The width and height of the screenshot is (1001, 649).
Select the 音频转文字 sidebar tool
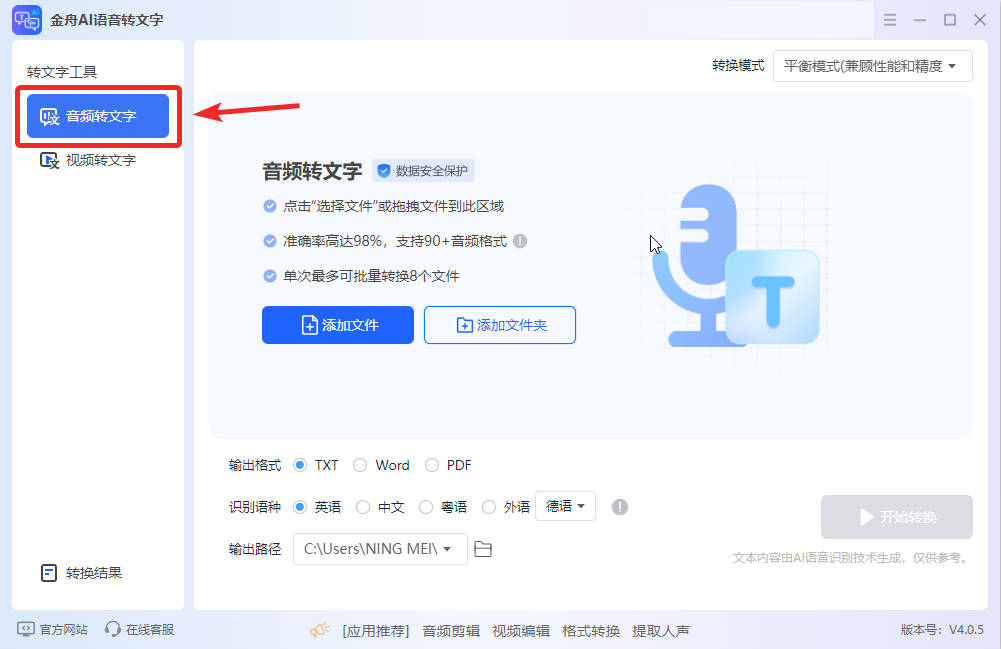click(x=98, y=116)
